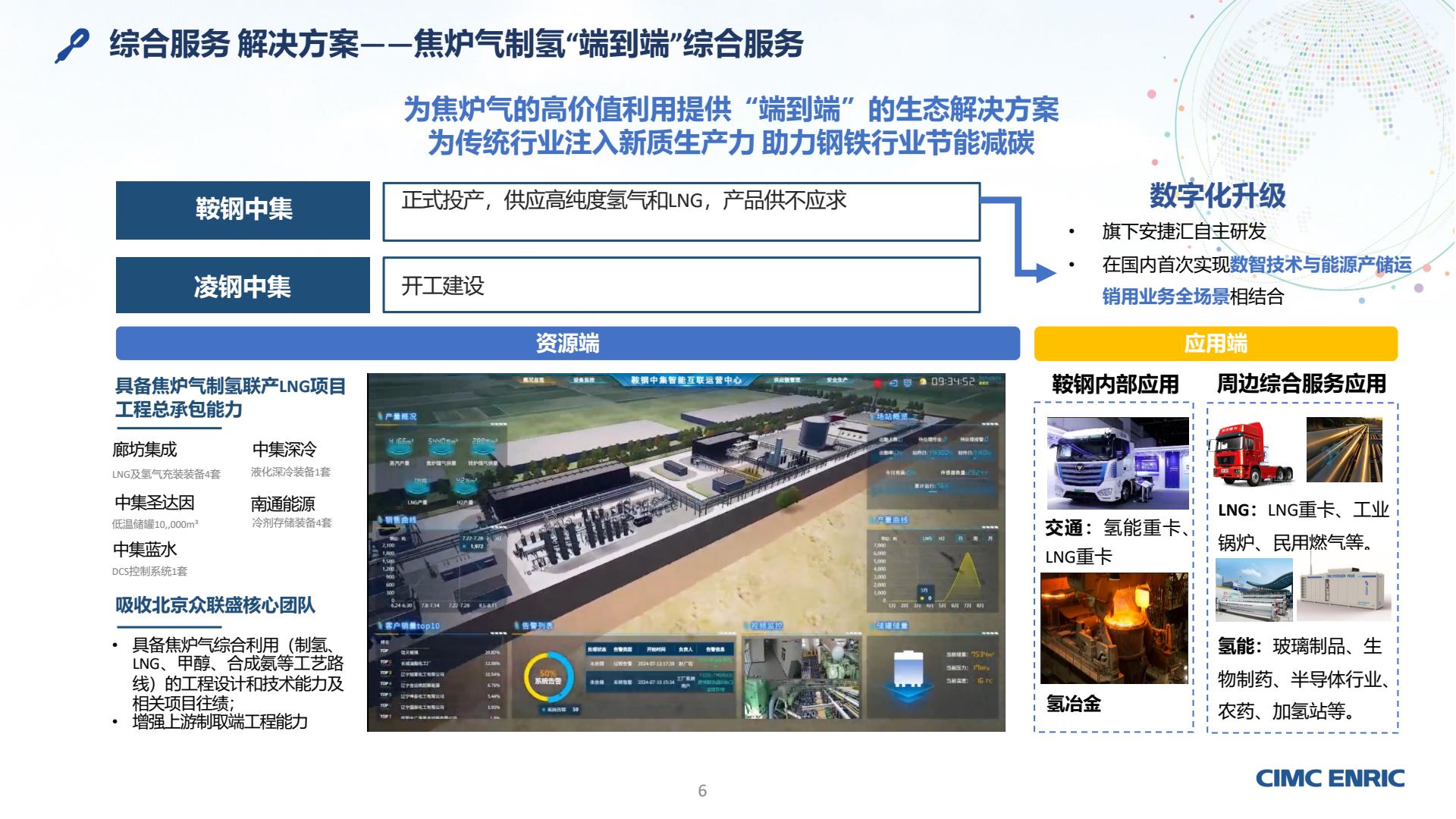Click the 液化深冷装备1套 subtitle

291,472
